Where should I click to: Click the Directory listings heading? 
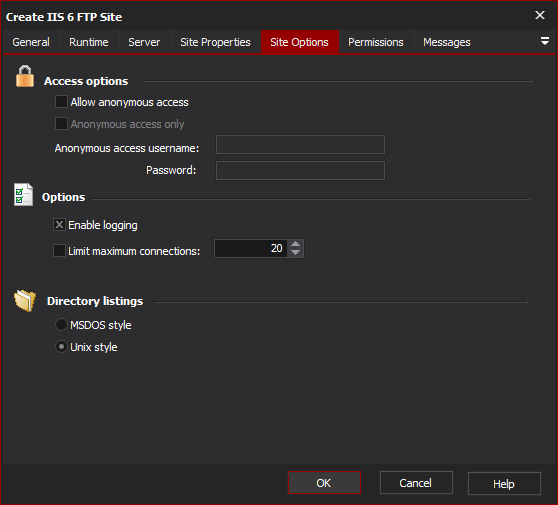[x=95, y=301]
